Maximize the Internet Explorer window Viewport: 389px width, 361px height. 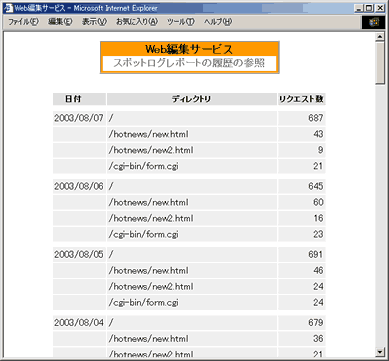[370, 8]
